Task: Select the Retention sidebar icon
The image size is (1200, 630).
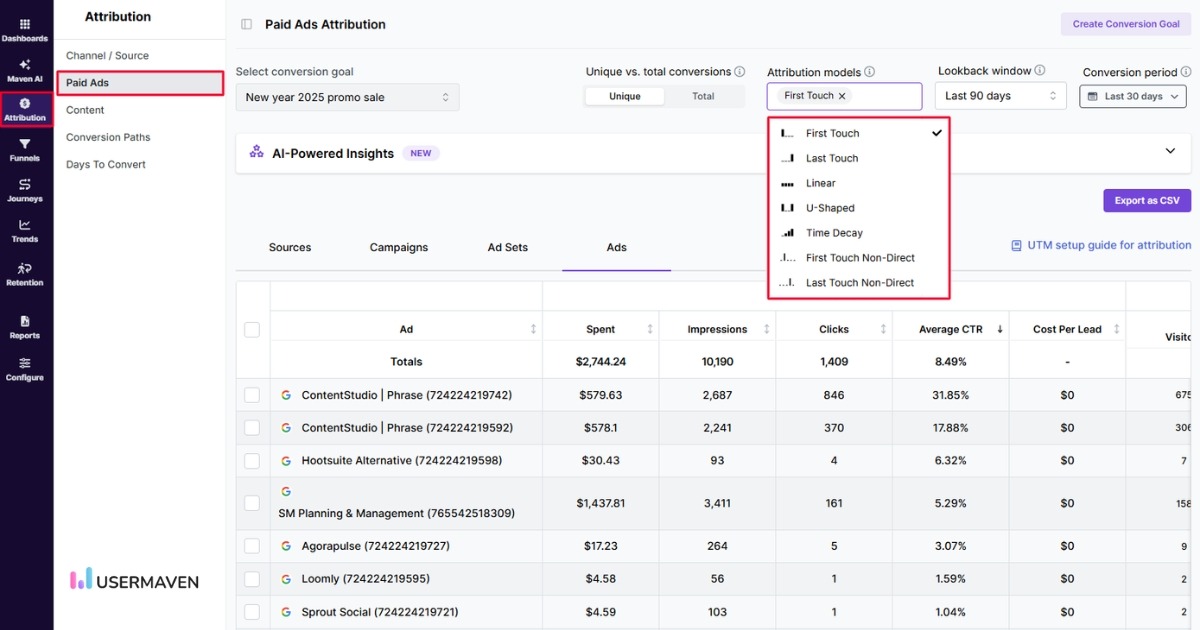Action: (x=25, y=274)
